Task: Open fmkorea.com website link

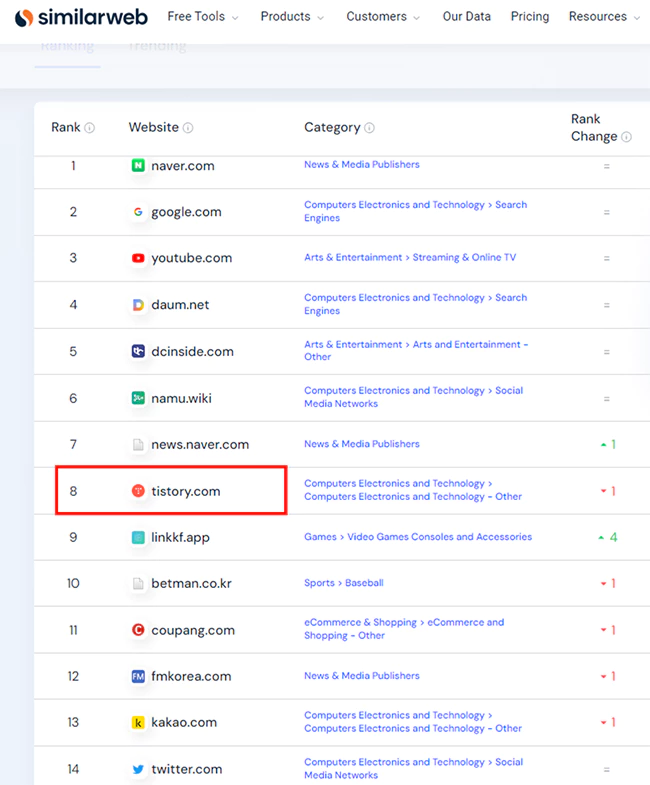Action: (191, 676)
